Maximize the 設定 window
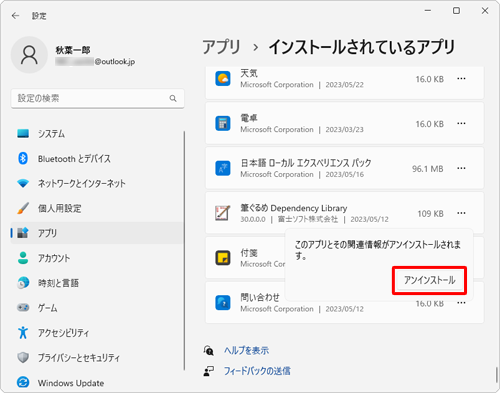 tap(456, 11)
